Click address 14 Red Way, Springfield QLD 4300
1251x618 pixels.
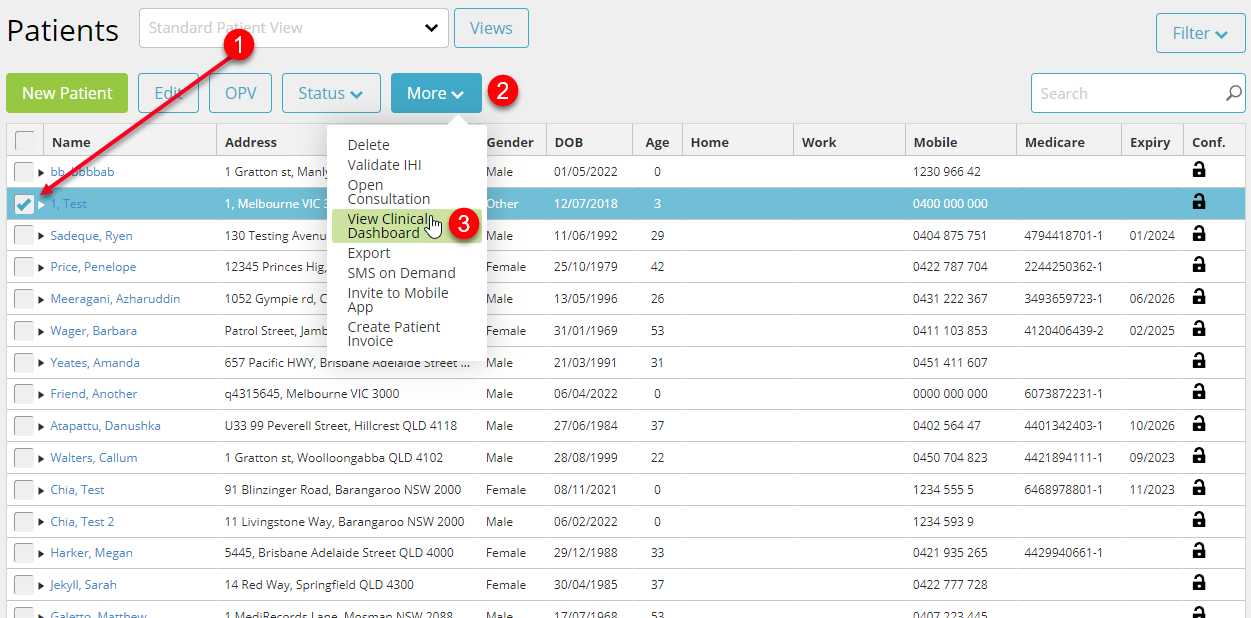pyautogui.click(x=319, y=585)
